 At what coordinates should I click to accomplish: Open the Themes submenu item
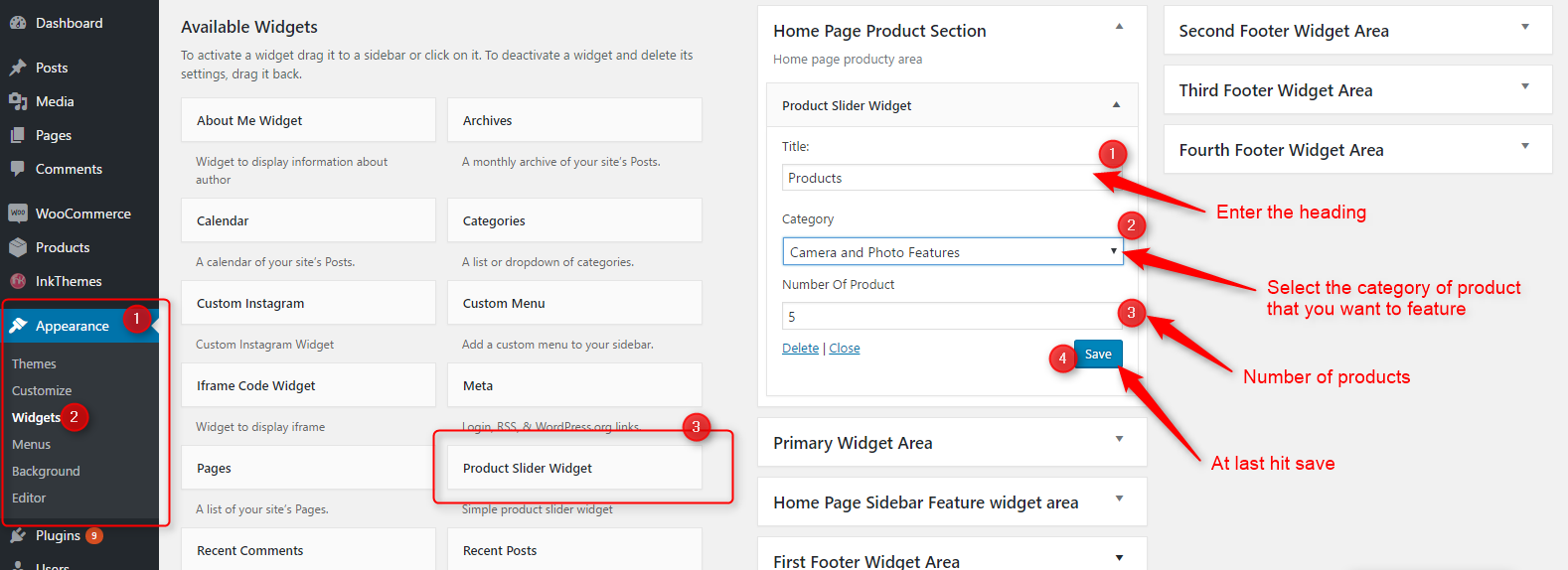click(x=34, y=363)
